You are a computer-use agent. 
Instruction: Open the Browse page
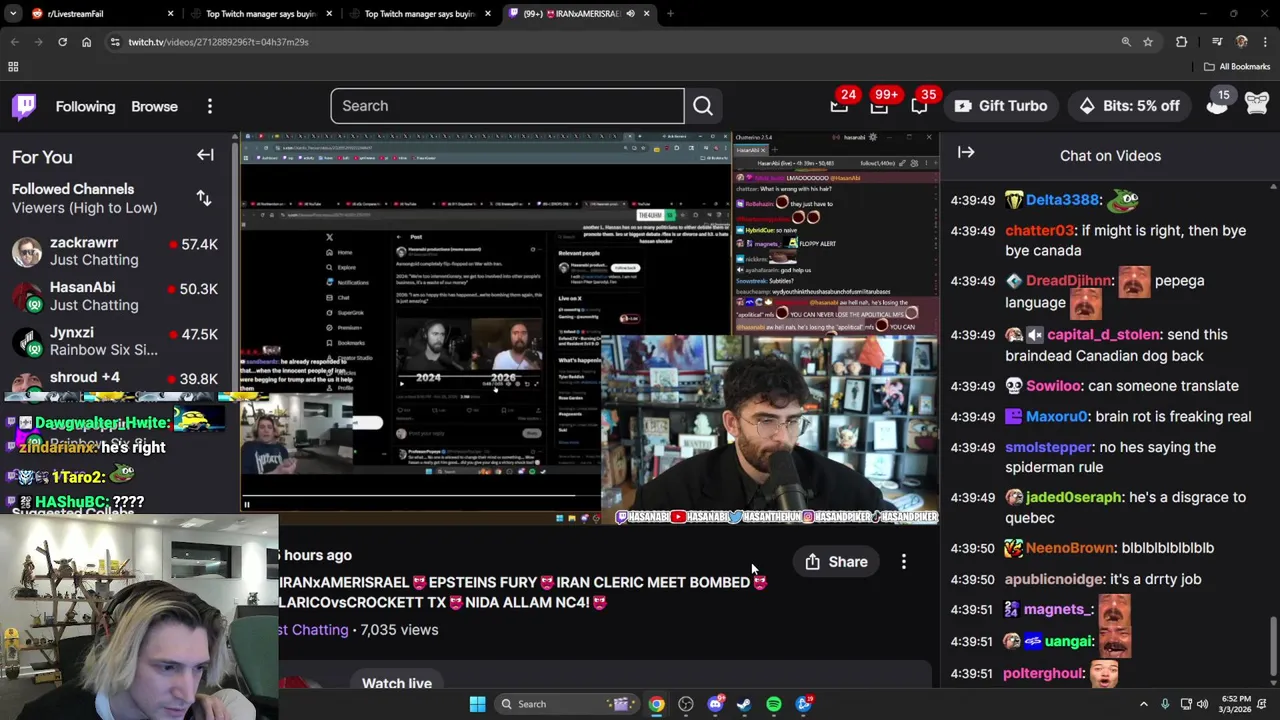154,106
